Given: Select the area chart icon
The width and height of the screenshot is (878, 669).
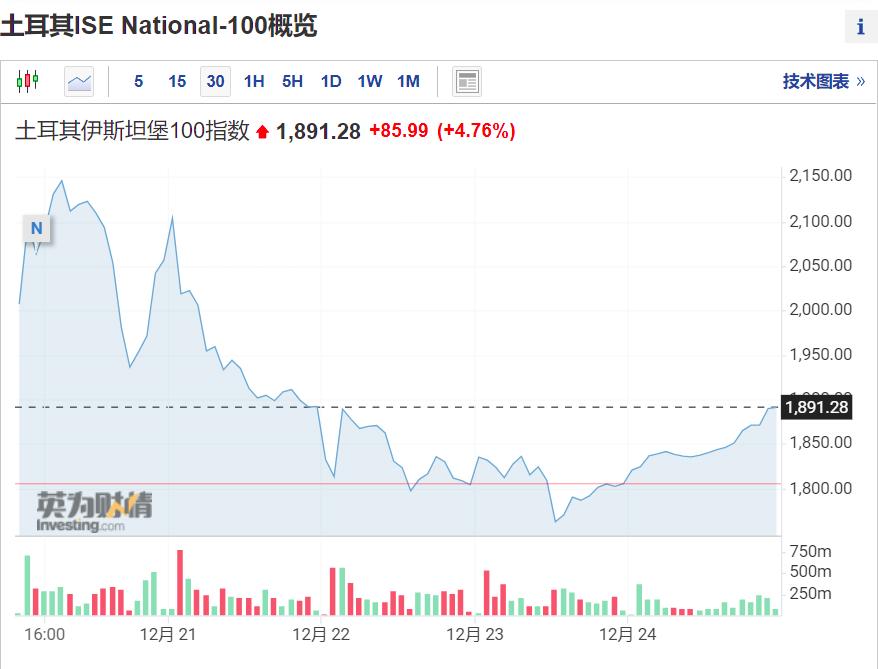Looking at the screenshot, I should tap(79, 81).
